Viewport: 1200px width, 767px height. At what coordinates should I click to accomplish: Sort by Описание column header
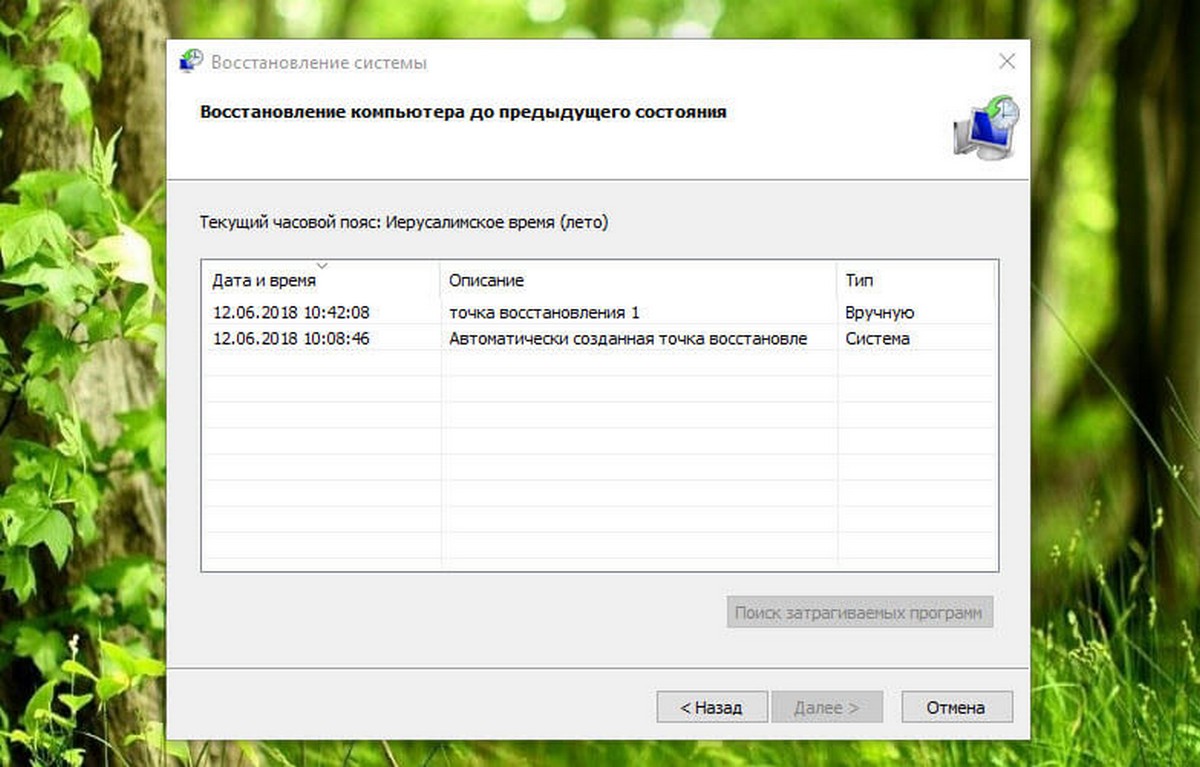(x=638, y=281)
